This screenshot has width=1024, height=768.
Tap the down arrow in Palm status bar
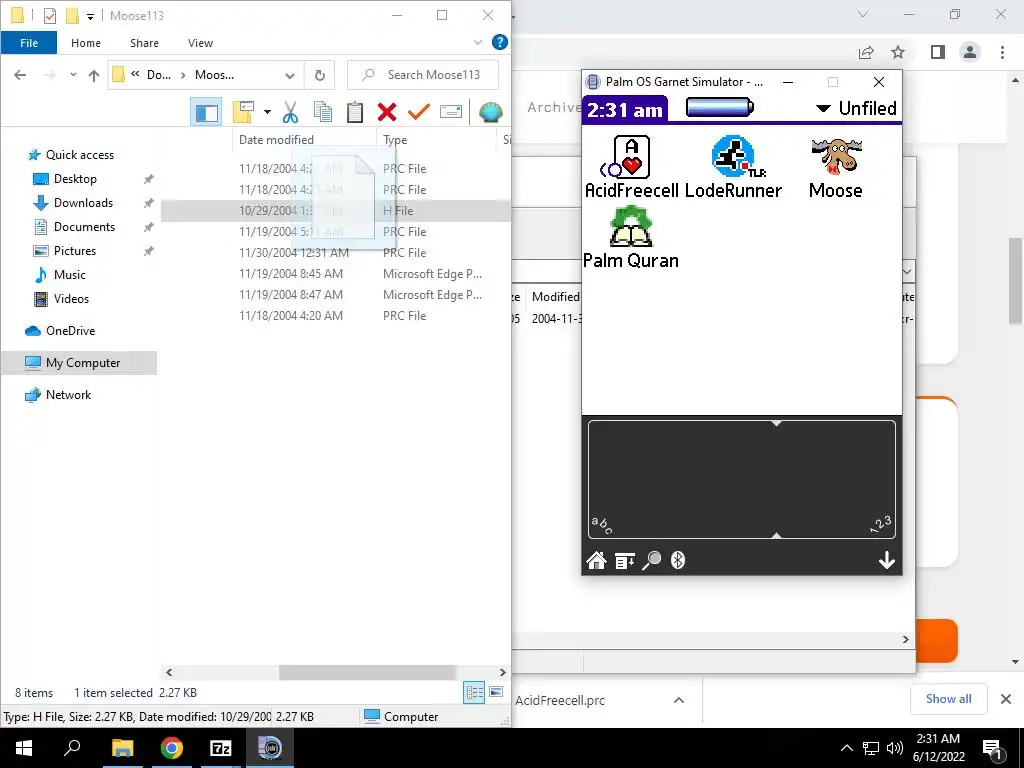tap(886, 560)
